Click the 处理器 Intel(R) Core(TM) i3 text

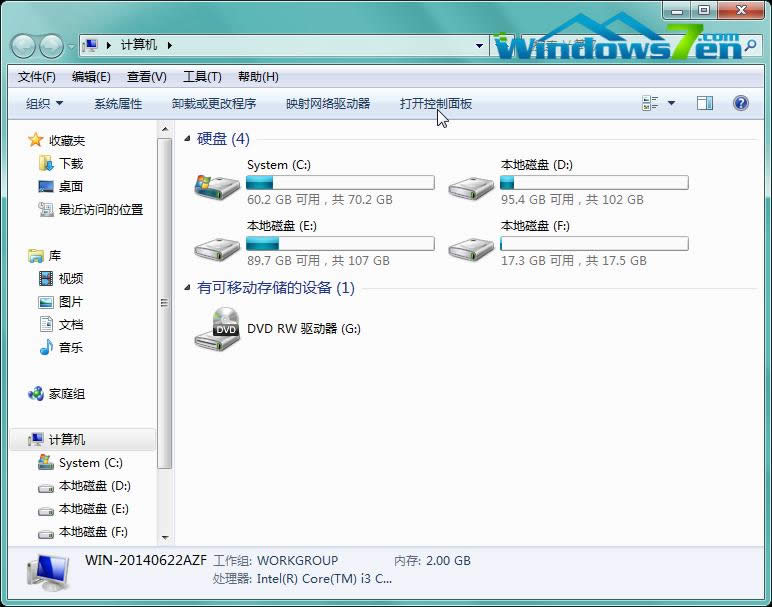click(x=302, y=578)
